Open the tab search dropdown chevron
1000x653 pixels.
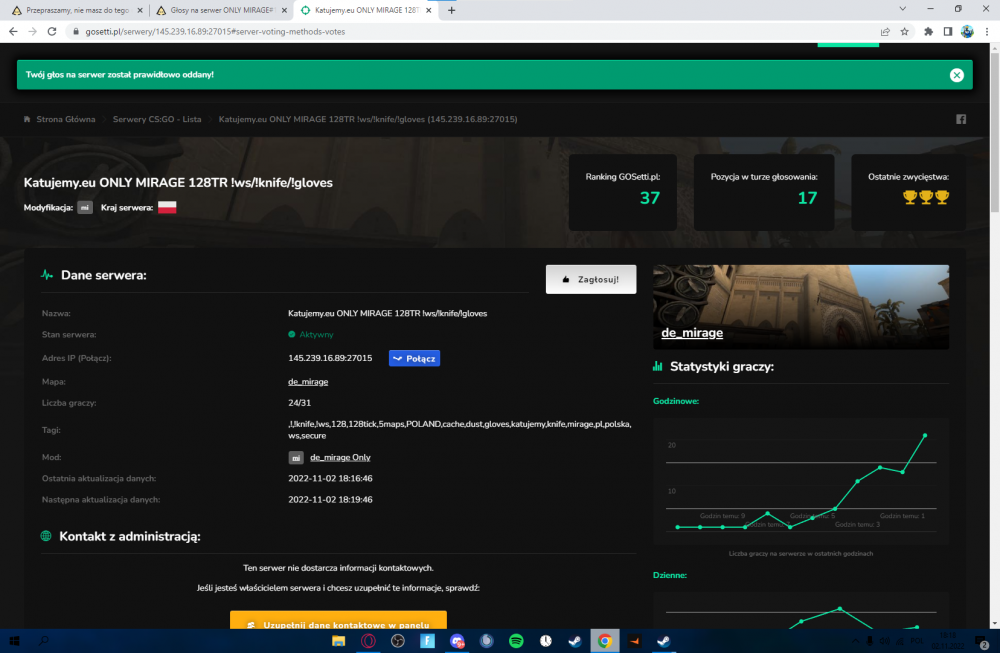[x=902, y=9]
